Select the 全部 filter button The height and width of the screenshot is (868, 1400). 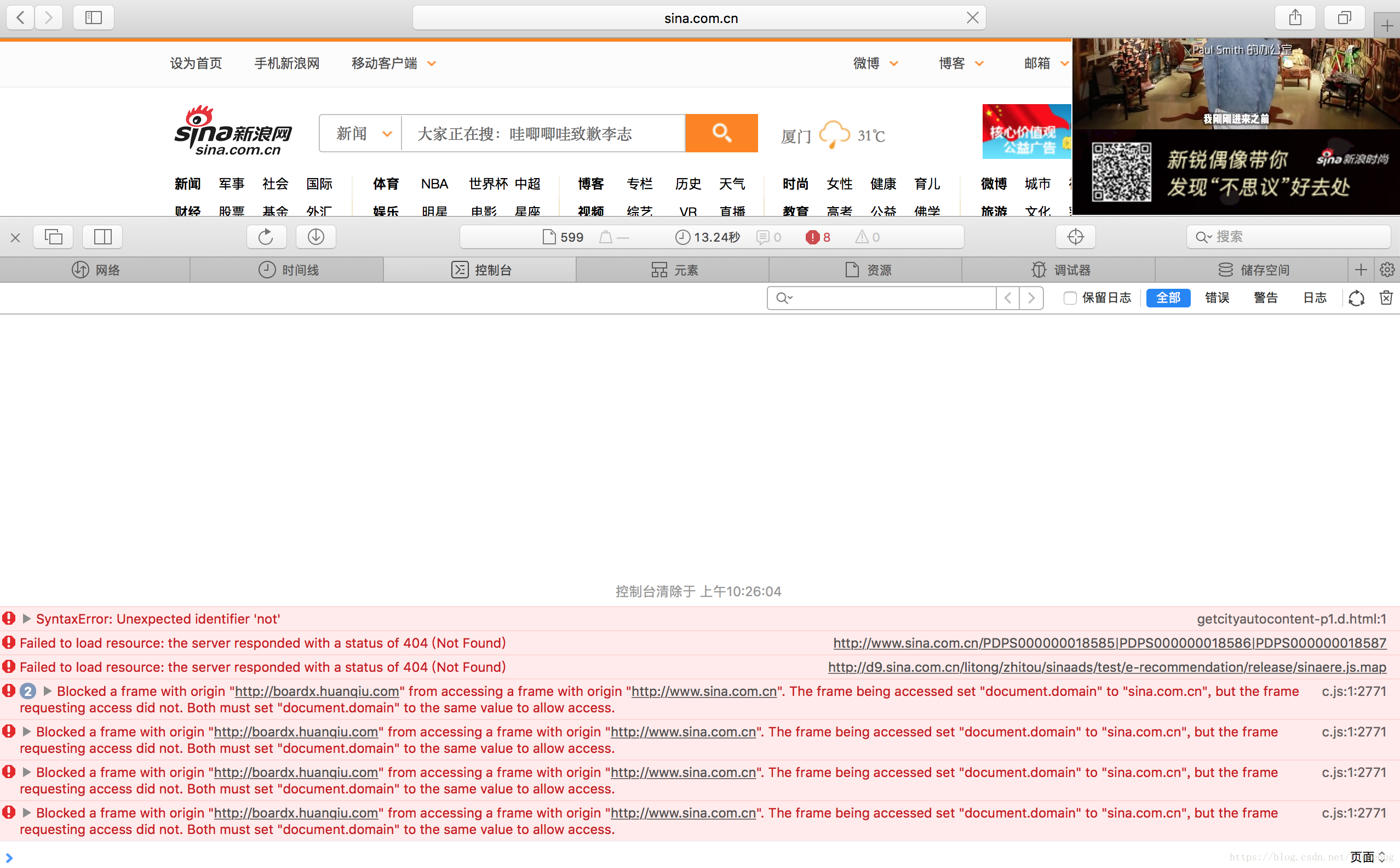(x=1168, y=298)
